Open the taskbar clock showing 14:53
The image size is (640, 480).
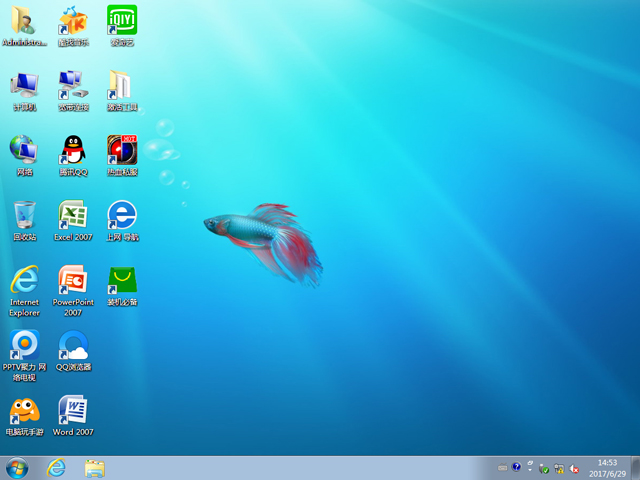(607, 468)
